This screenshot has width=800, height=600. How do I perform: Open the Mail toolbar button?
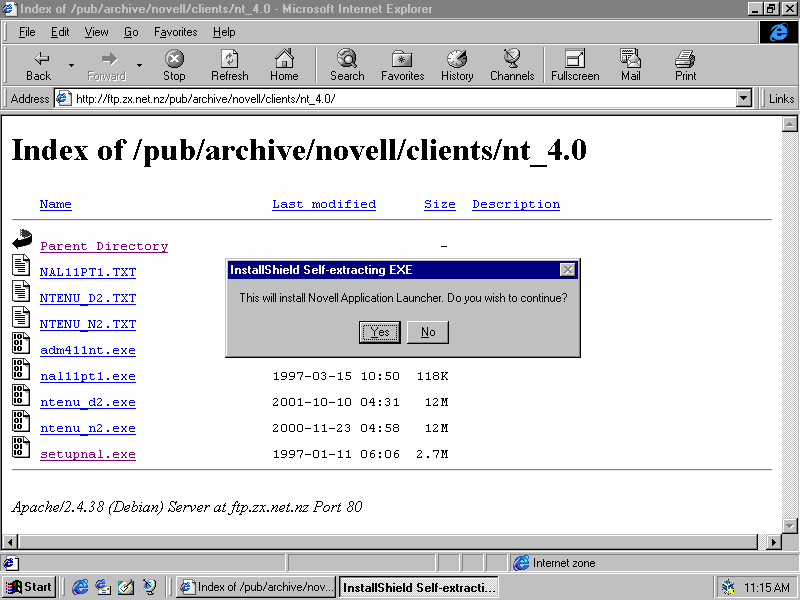click(631, 66)
